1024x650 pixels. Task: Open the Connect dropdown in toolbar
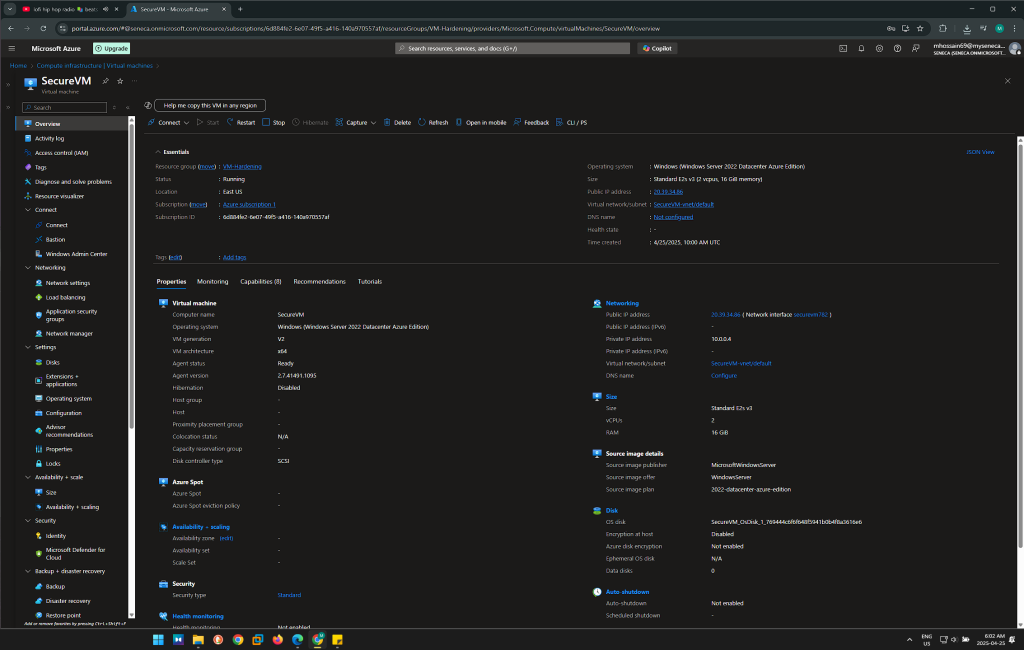pyautogui.click(x=168, y=122)
